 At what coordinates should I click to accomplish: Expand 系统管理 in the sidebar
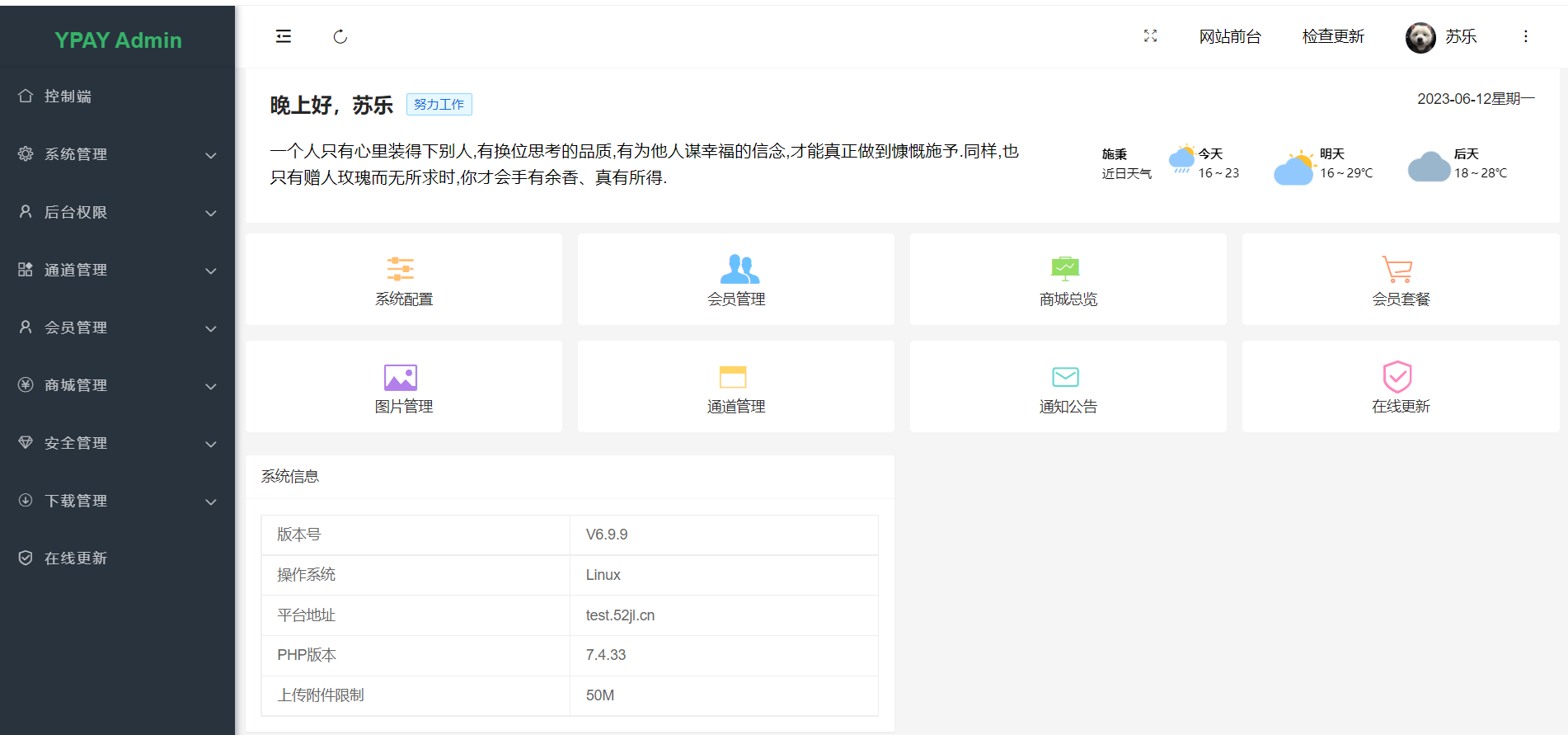coord(117,154)
